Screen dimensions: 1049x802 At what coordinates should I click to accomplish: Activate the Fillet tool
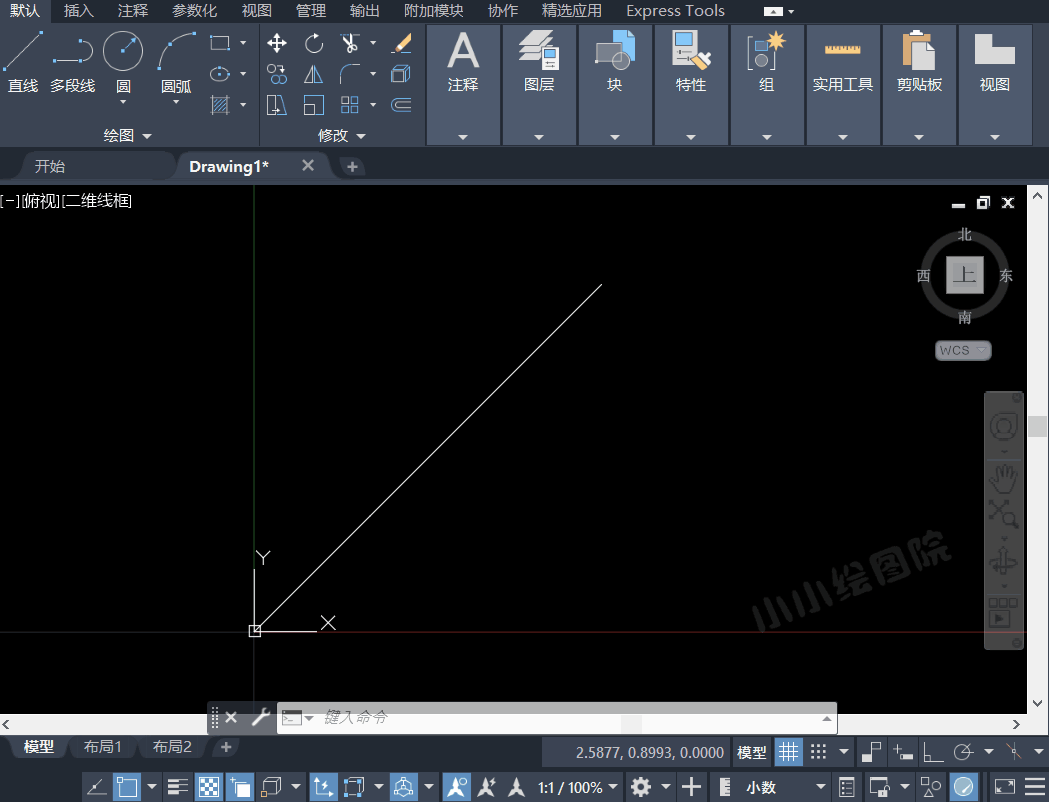tap(349, 74)
